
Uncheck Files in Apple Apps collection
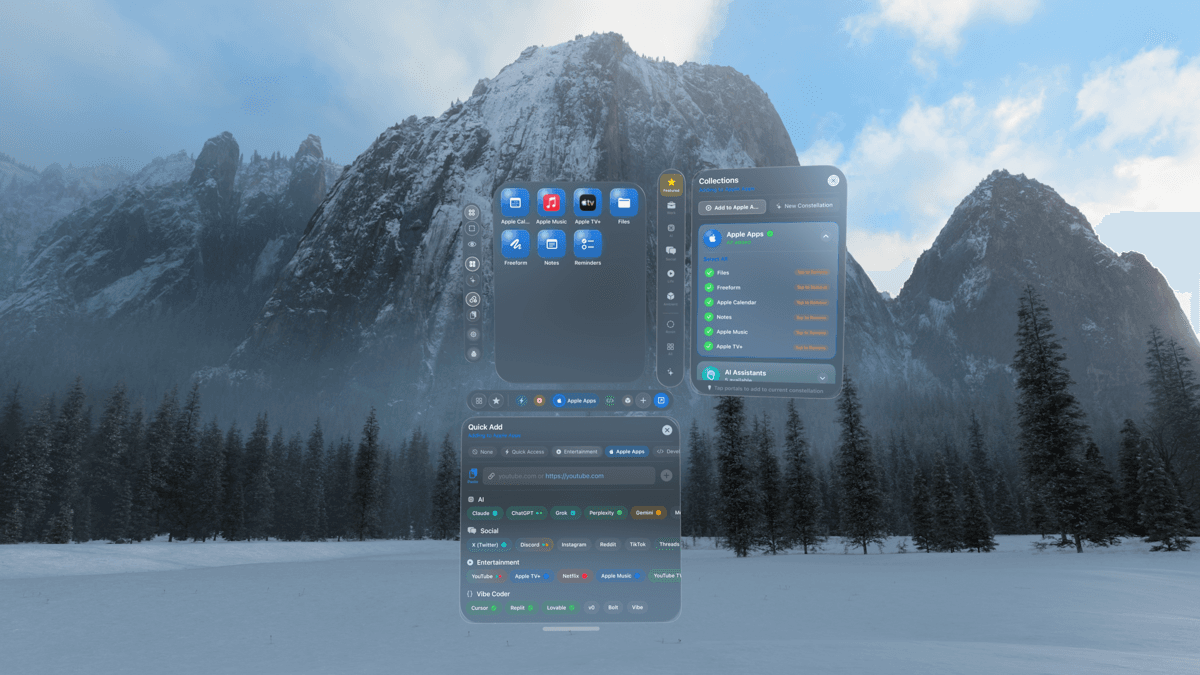(709, 272)
